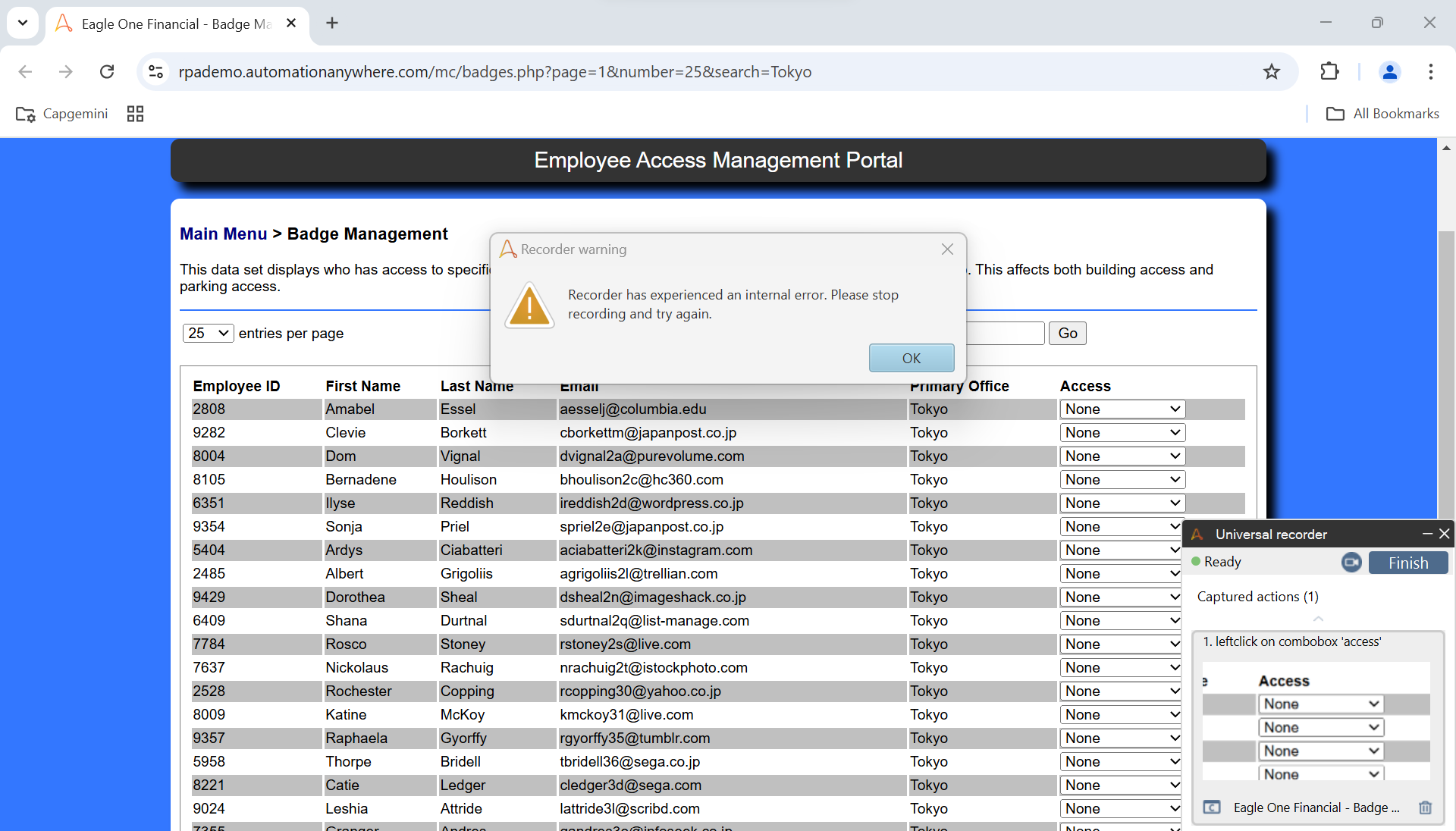
Task: Click the First Name column header
Action: click(x=363, y=386)
